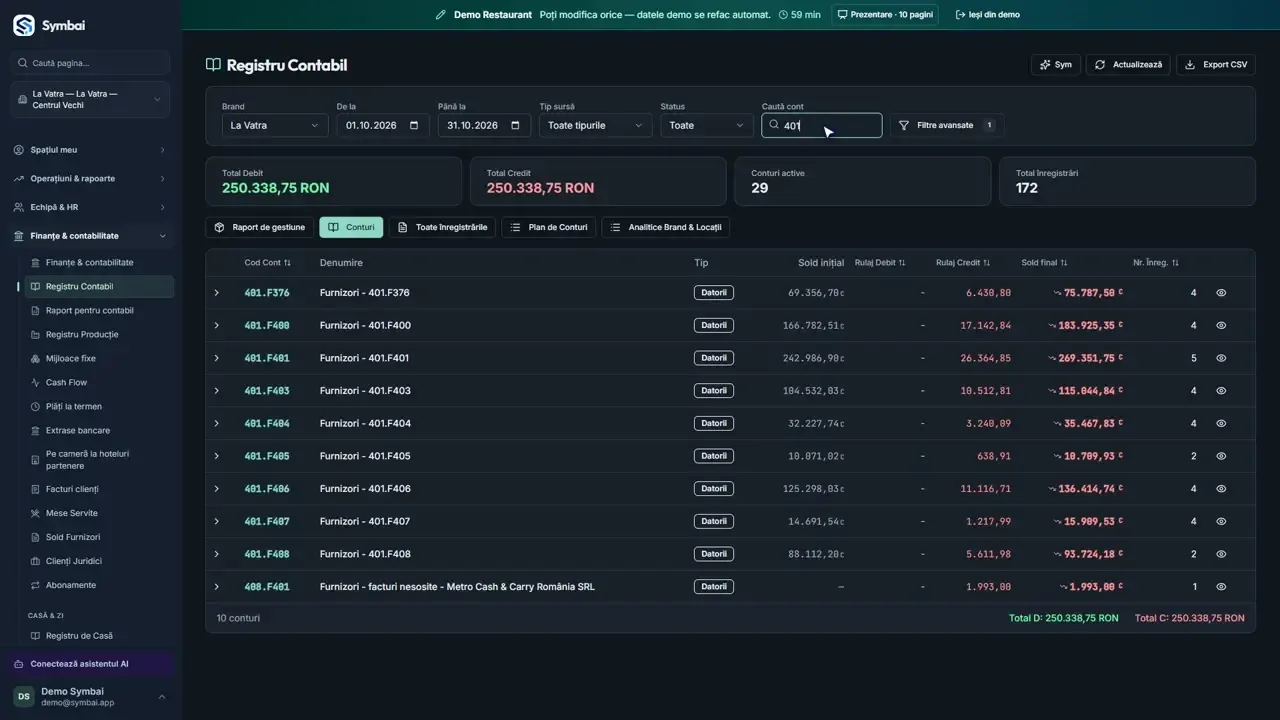1280x720 pixels.
Task: Click the Export CSV button
Action: [x=1216, y=65]
